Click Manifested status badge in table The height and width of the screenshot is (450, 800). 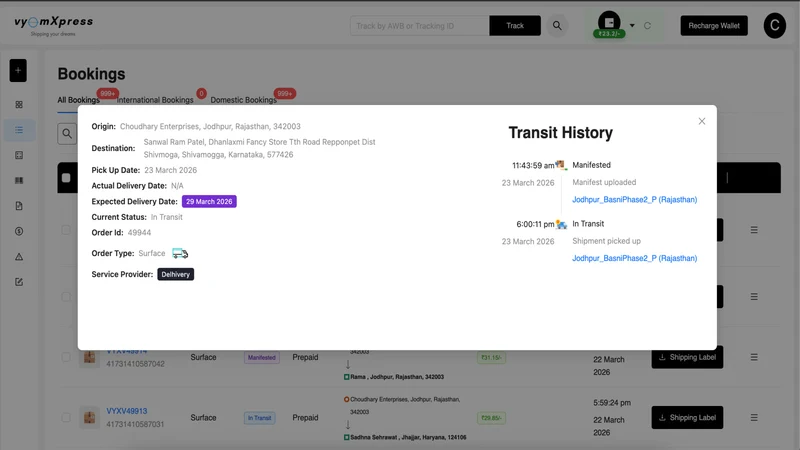point(262,358)
